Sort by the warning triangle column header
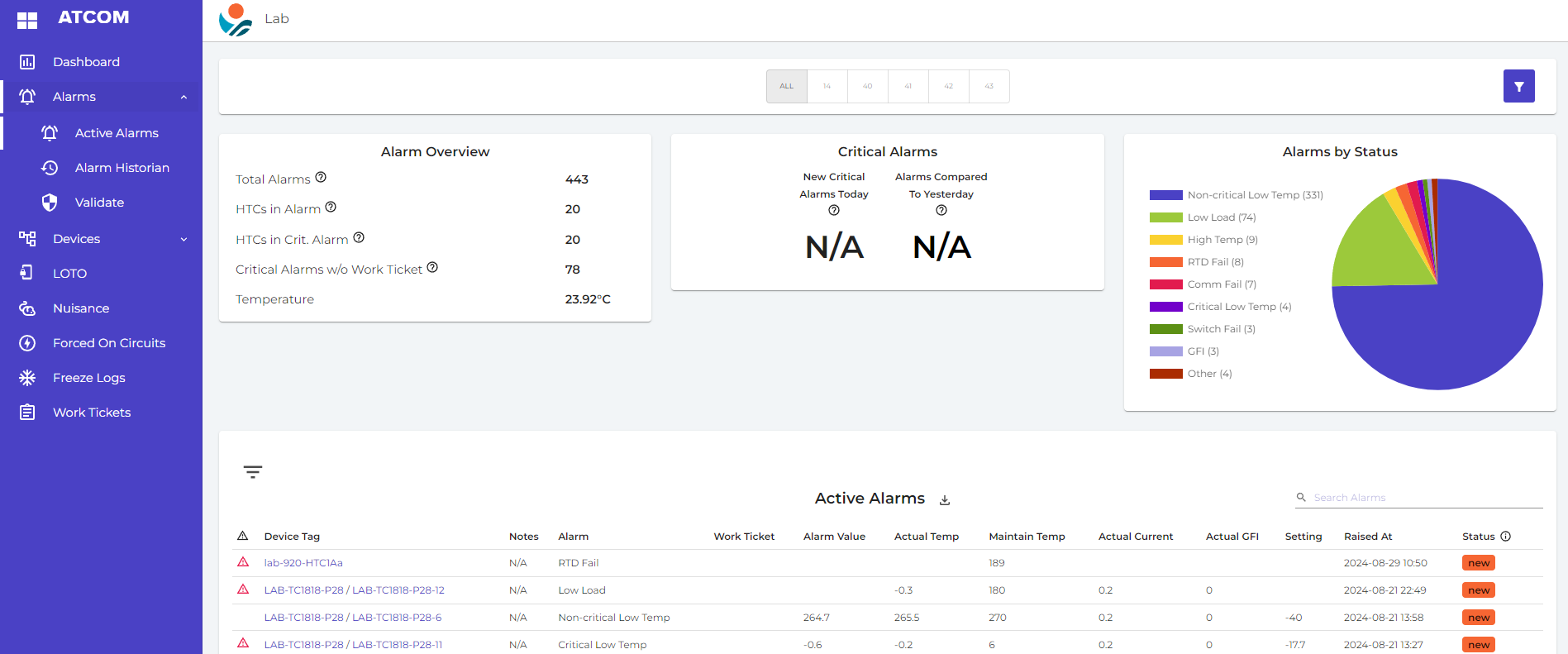 243,537
